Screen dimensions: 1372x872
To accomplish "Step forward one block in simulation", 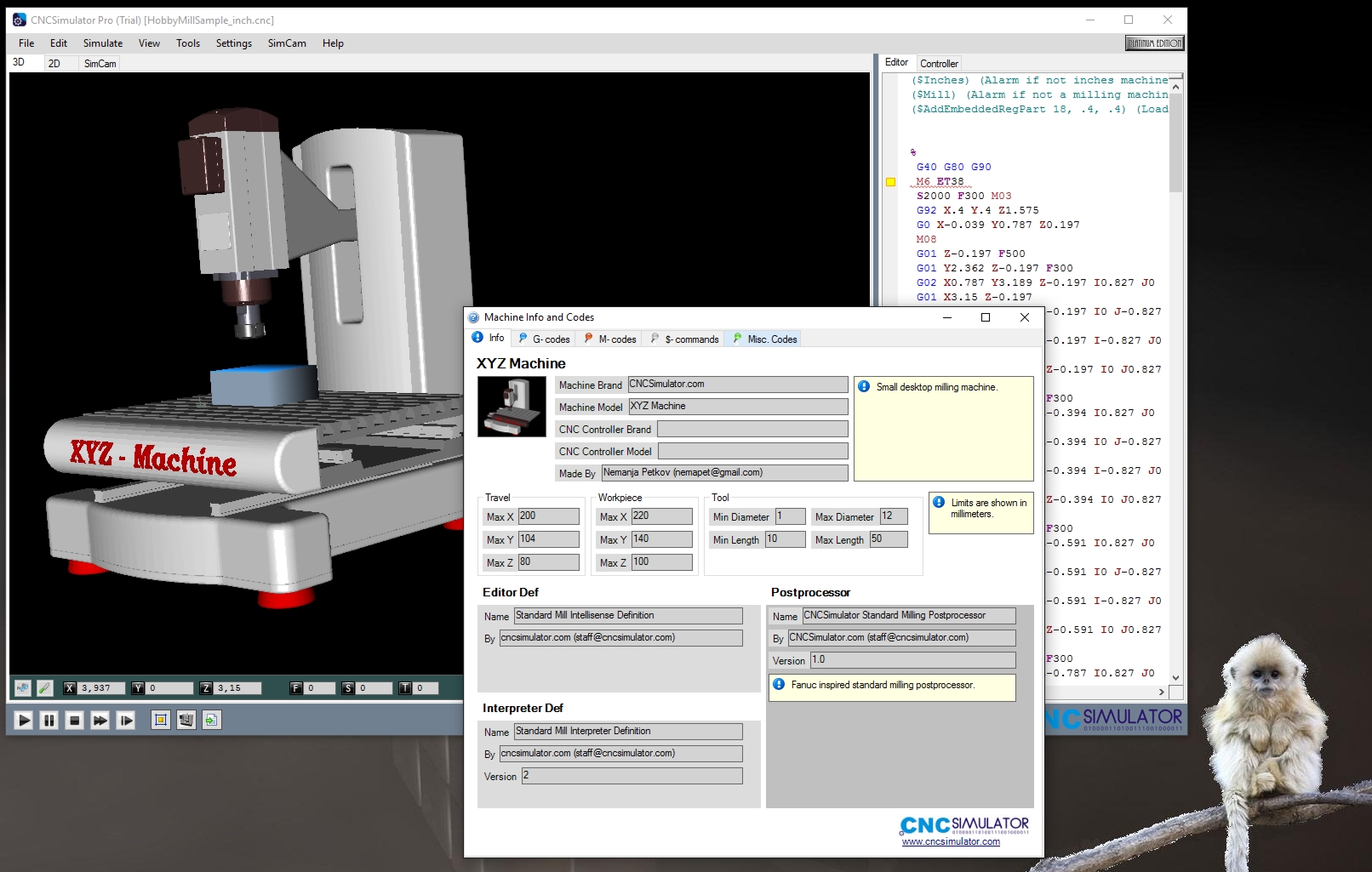I will coord(126,721).
